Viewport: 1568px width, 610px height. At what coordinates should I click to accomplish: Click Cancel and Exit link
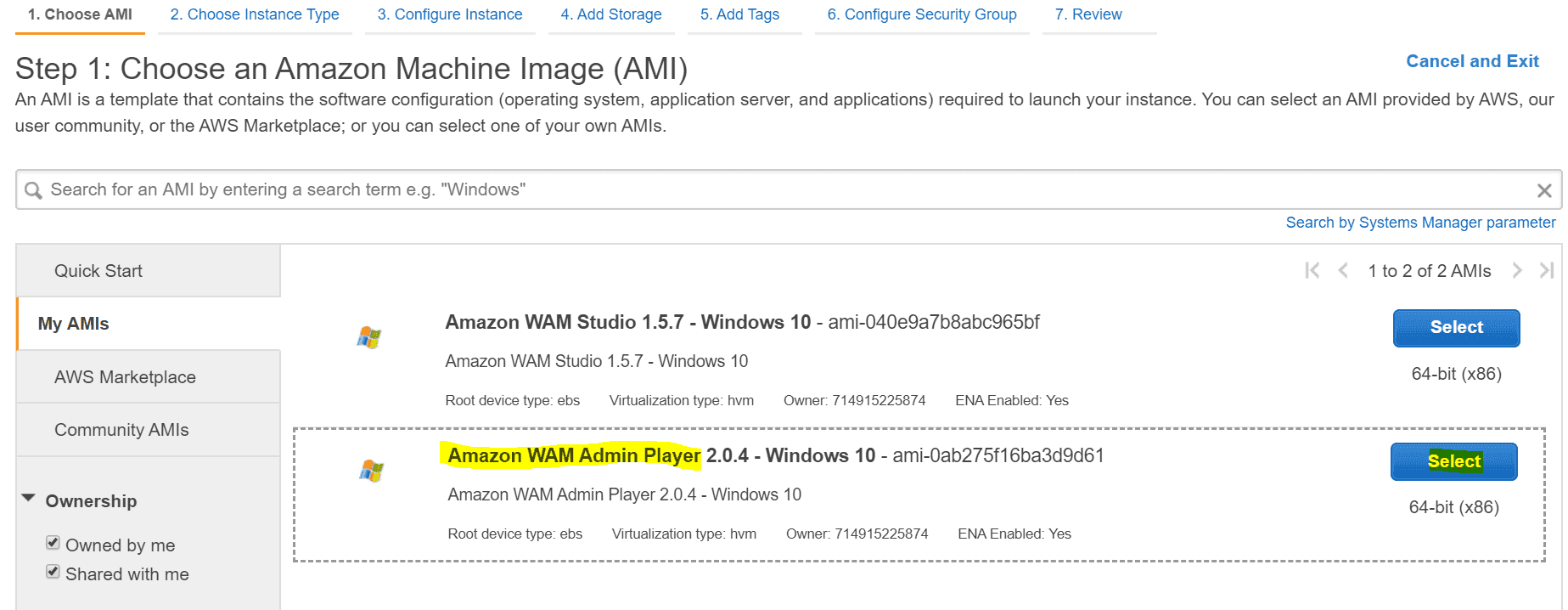tap(1472, 61)
